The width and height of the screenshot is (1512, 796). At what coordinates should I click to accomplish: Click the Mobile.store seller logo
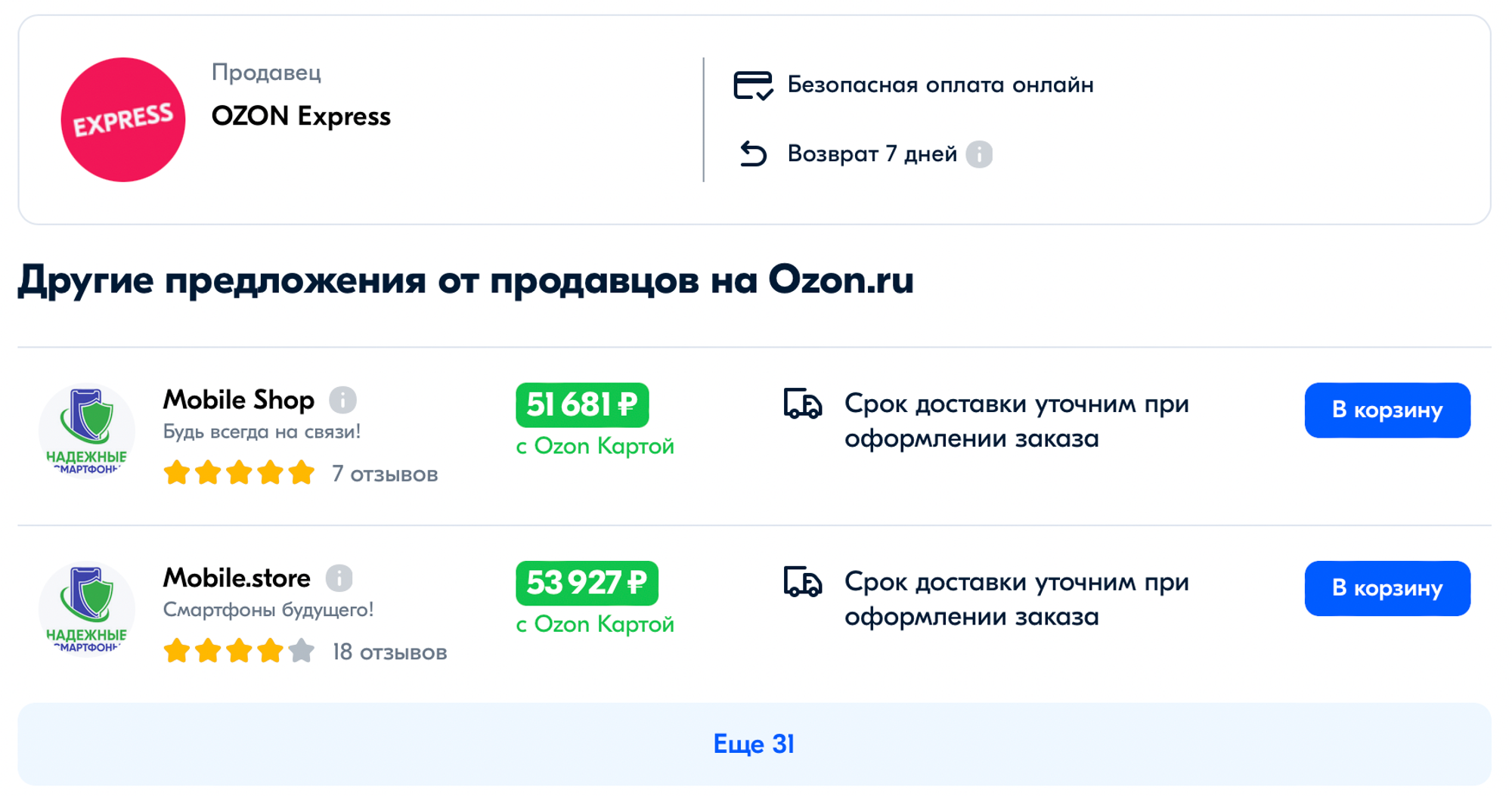tap(86, 609)
